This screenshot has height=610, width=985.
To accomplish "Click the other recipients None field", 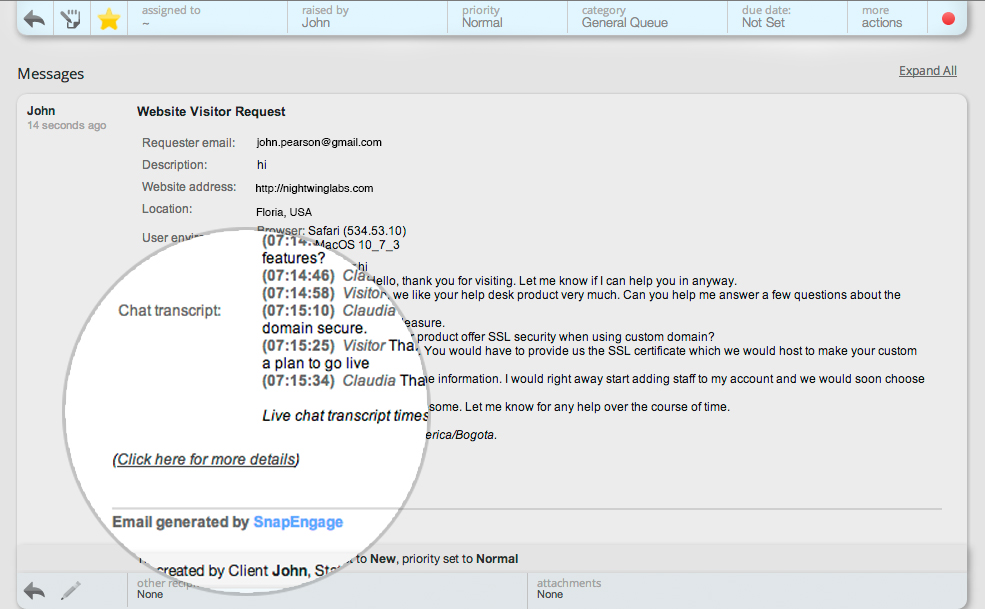I will coord(327,589).
